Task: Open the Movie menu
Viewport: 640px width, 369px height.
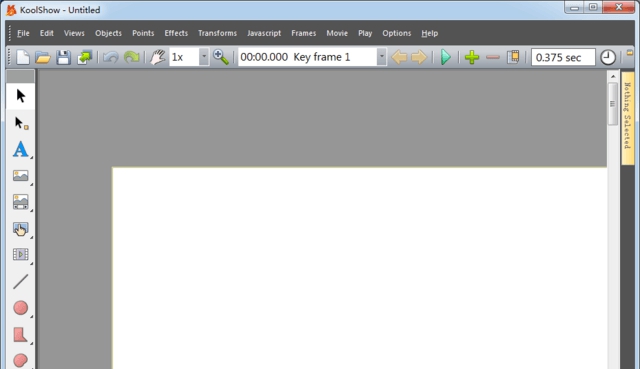Action: [337, 33]
